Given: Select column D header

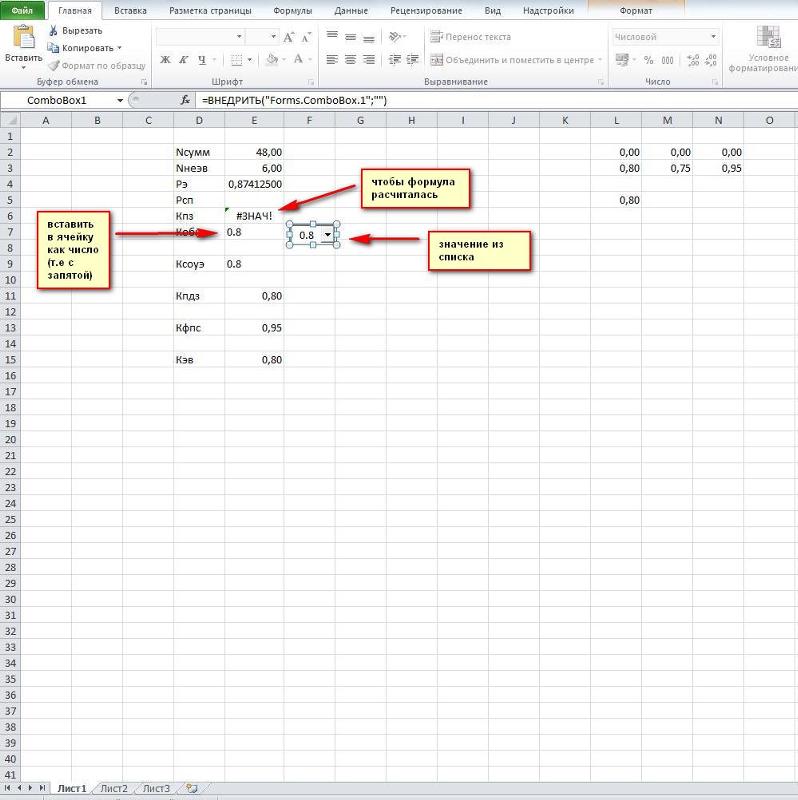Looking at the screenshot, I should click(199, 120).
